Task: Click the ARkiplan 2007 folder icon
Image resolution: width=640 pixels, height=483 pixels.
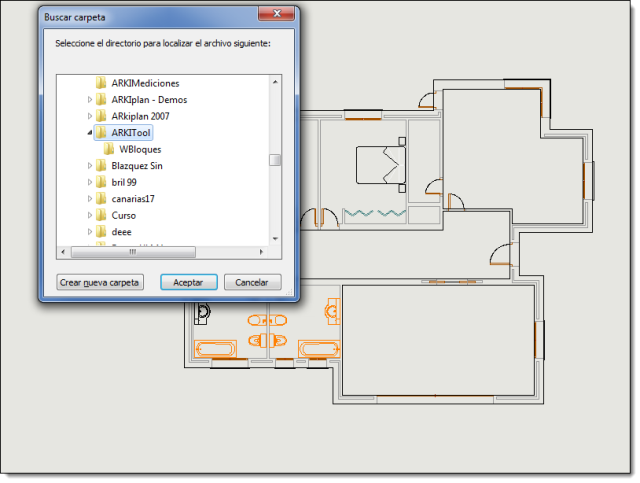Action: click(x=101, y=116)
